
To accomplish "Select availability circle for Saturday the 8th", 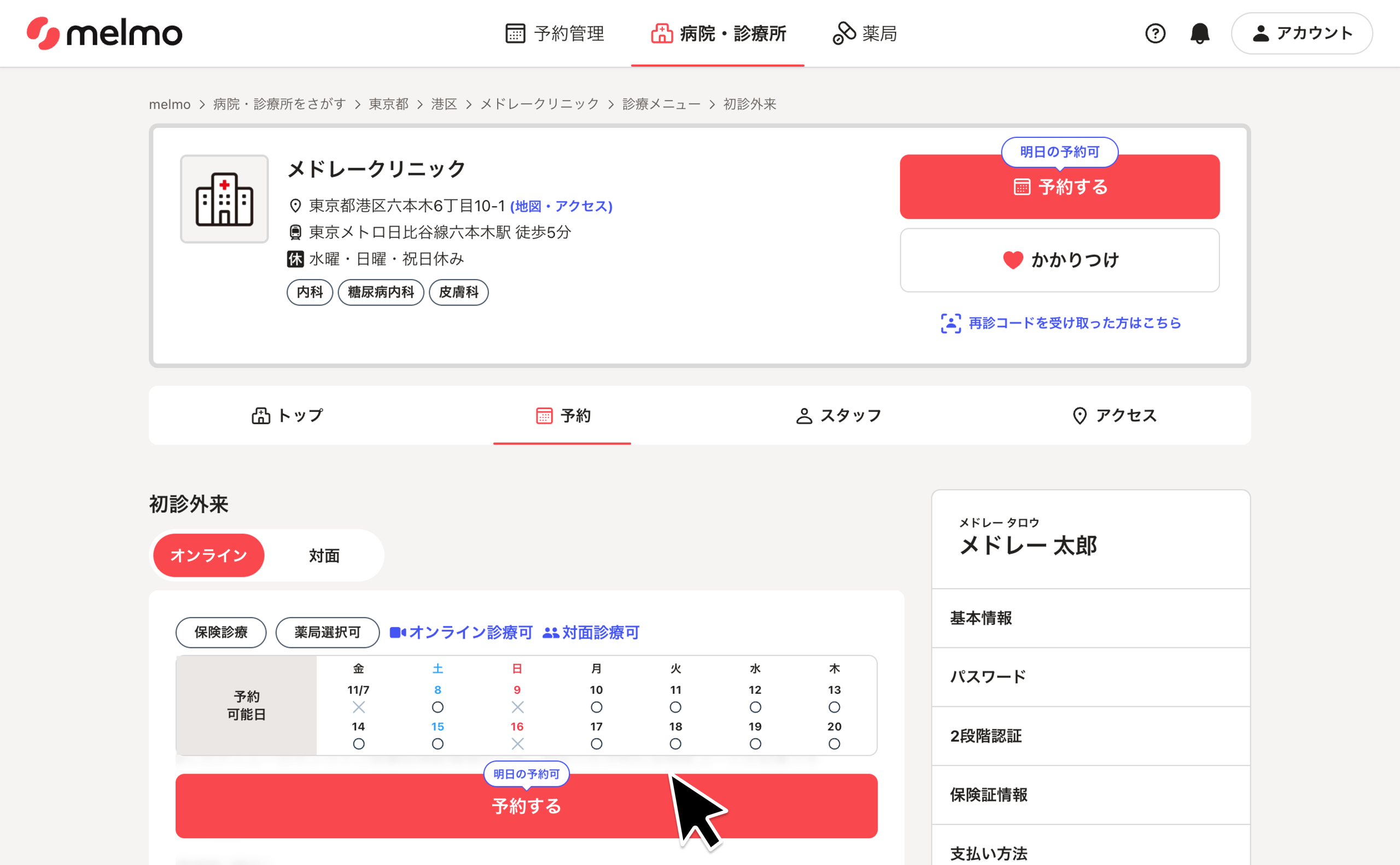I will click(x=437, y=707).
